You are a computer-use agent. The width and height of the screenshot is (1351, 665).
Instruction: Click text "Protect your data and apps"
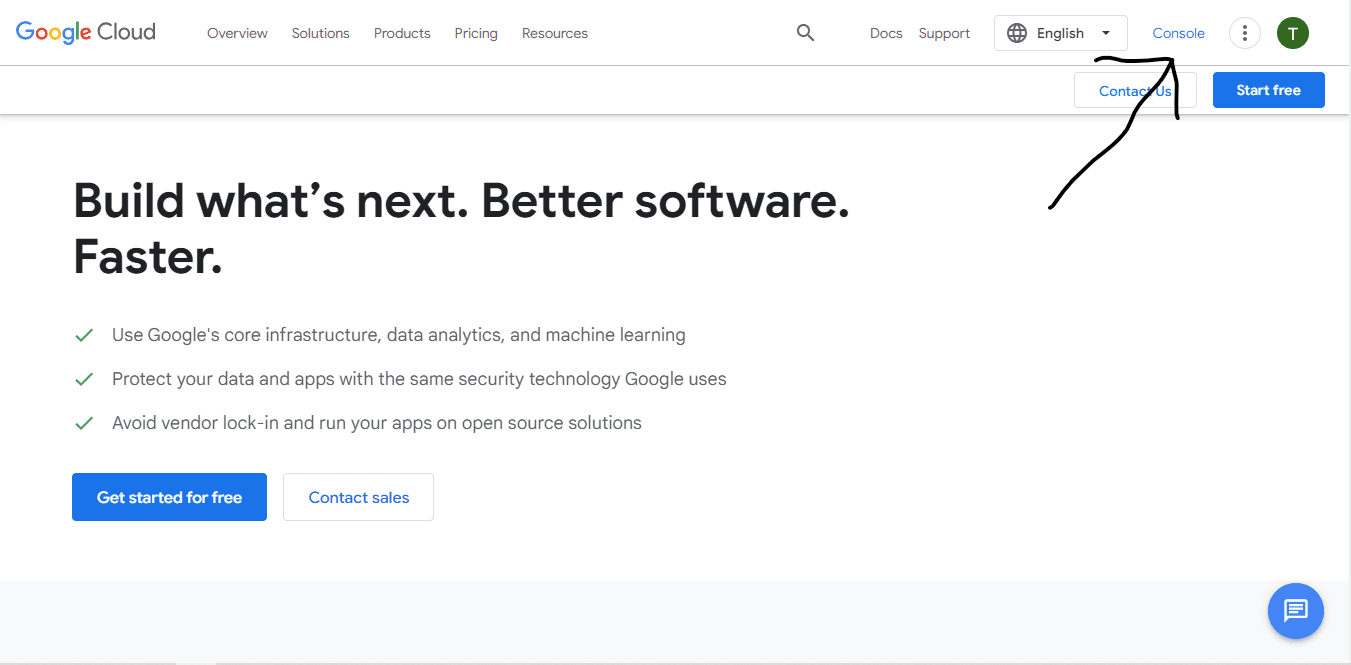(x=215, y=379)
